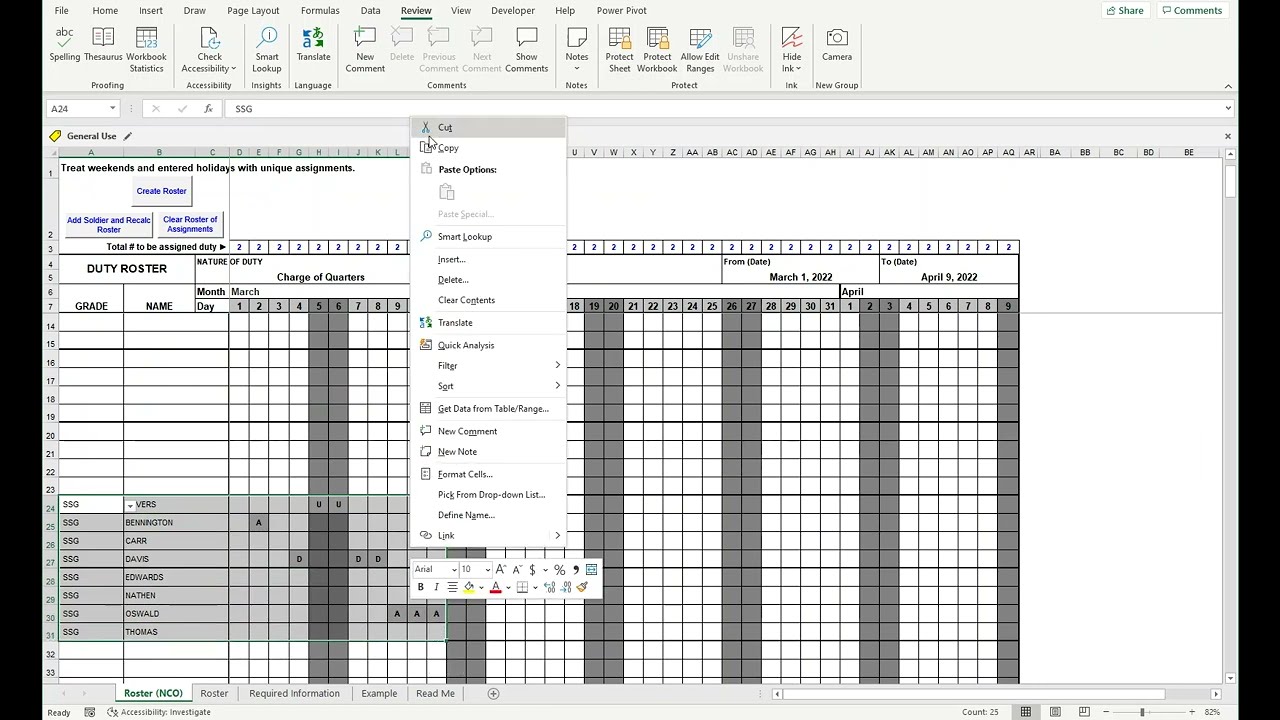Open the Formulas ribbon tab
Image resolution: width=1280 pixels, height=720 pixels.
(320, 10)
